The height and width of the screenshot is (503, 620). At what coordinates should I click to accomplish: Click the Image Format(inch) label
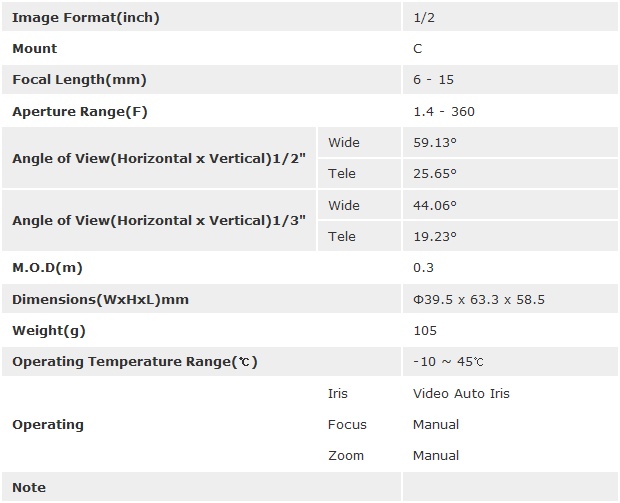[x=85, y=18]
